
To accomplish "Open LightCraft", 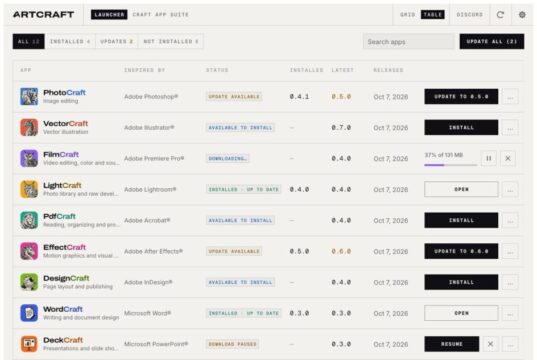I will tap(461, 189).
